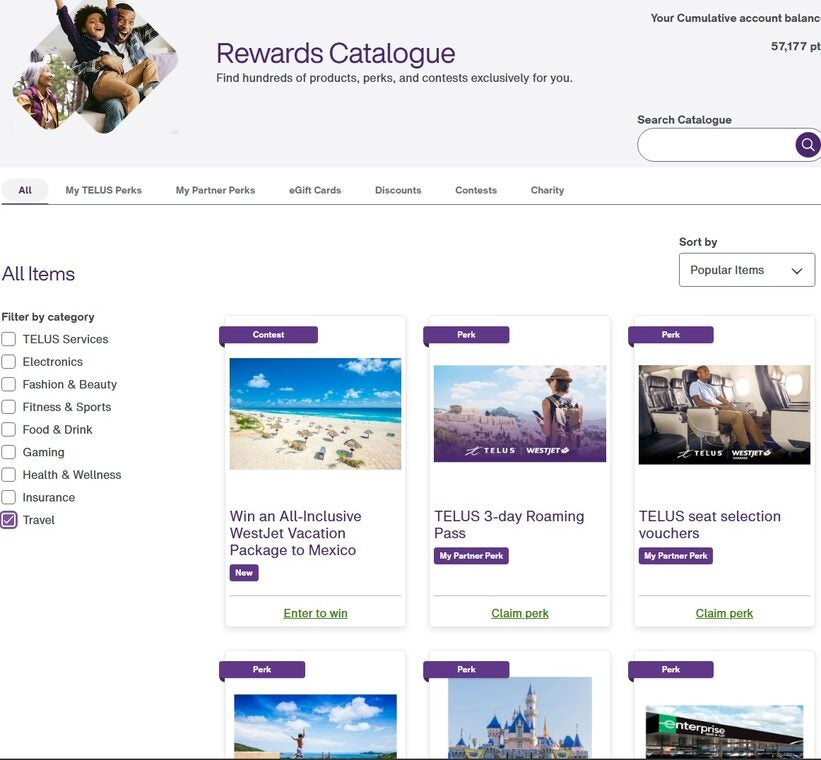Open the Popular Items sort dropdown
Image resolution: width=821 pixels, height=760 pixels.
tap(746, 269)
